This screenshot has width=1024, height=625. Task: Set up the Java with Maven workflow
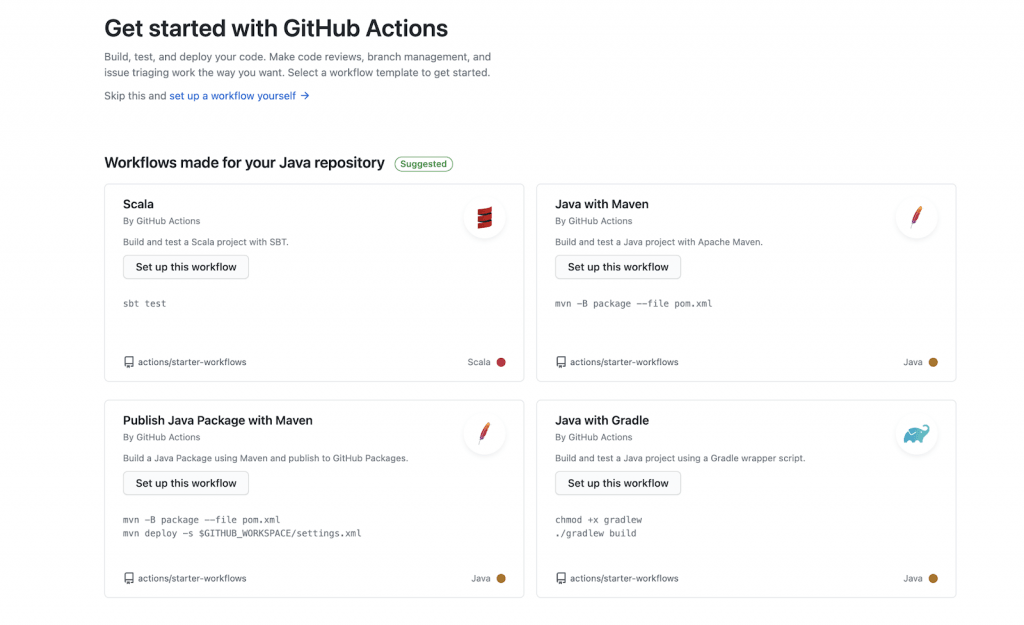point(618,267)
